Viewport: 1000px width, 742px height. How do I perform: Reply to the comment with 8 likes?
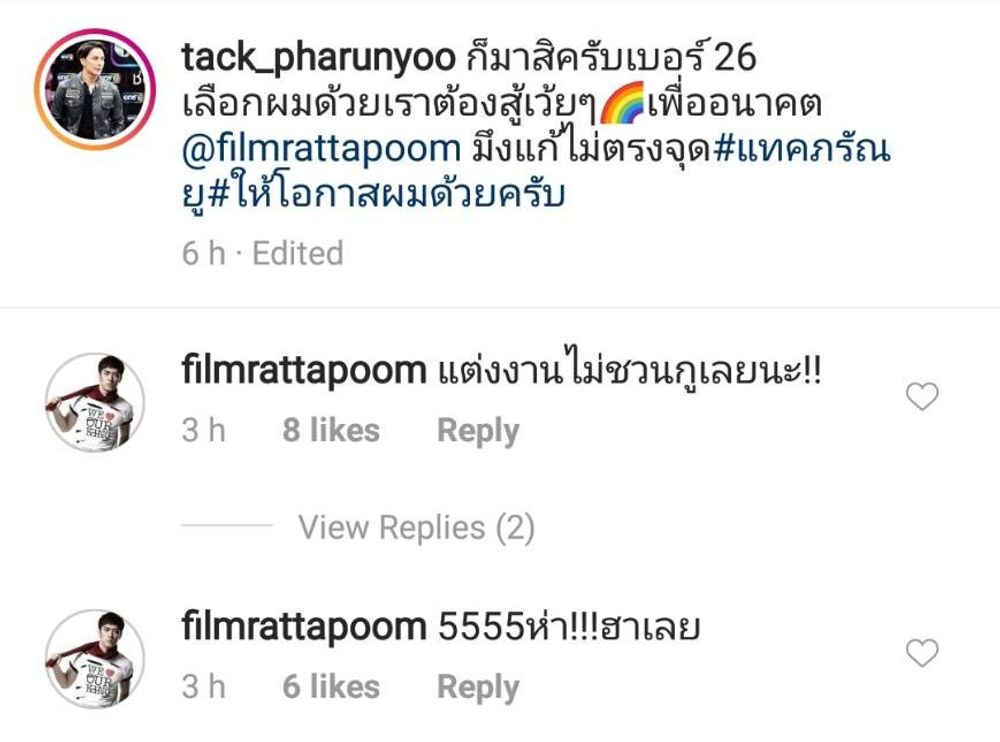(478, 431)
